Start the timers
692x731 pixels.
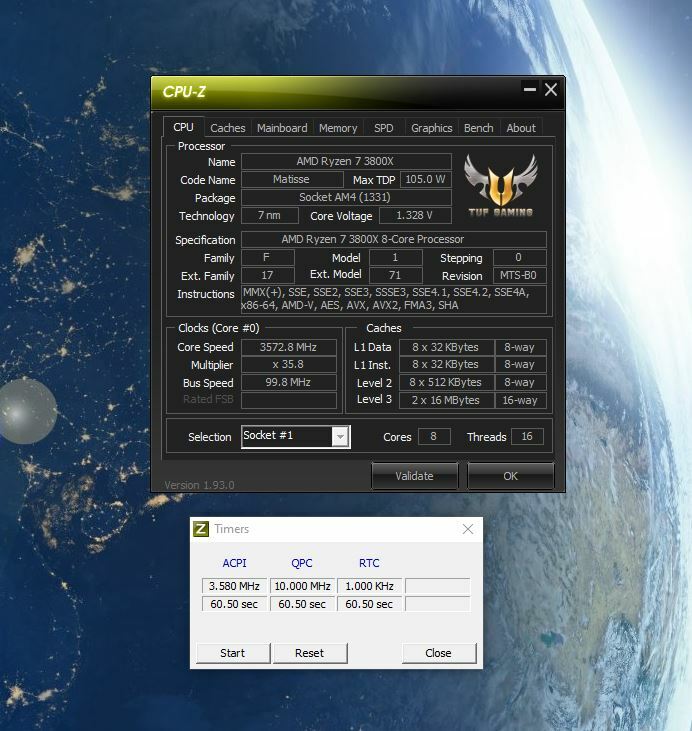233,653
